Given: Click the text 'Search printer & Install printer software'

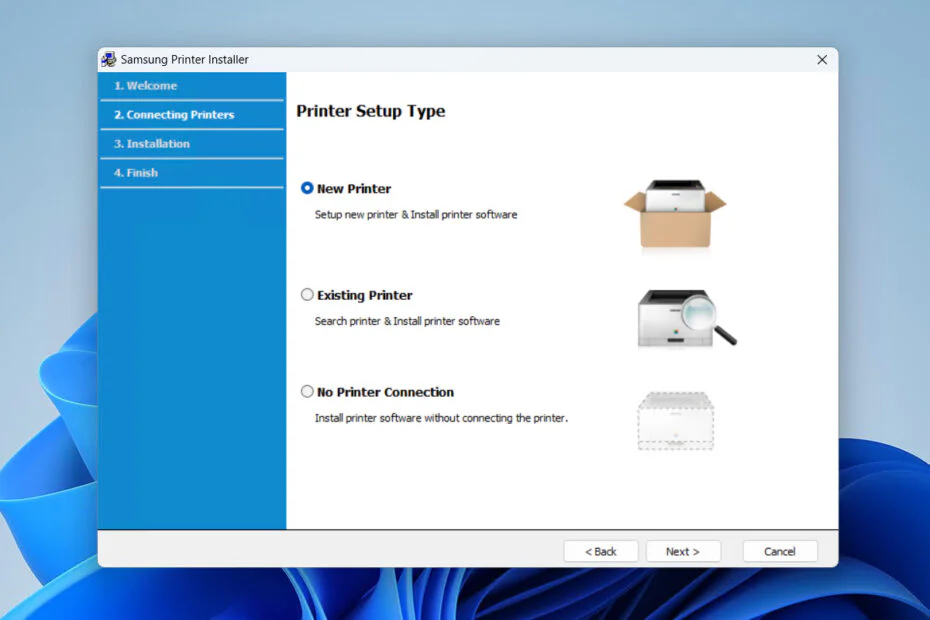Looking at the screenshot, I should [407, 321].
